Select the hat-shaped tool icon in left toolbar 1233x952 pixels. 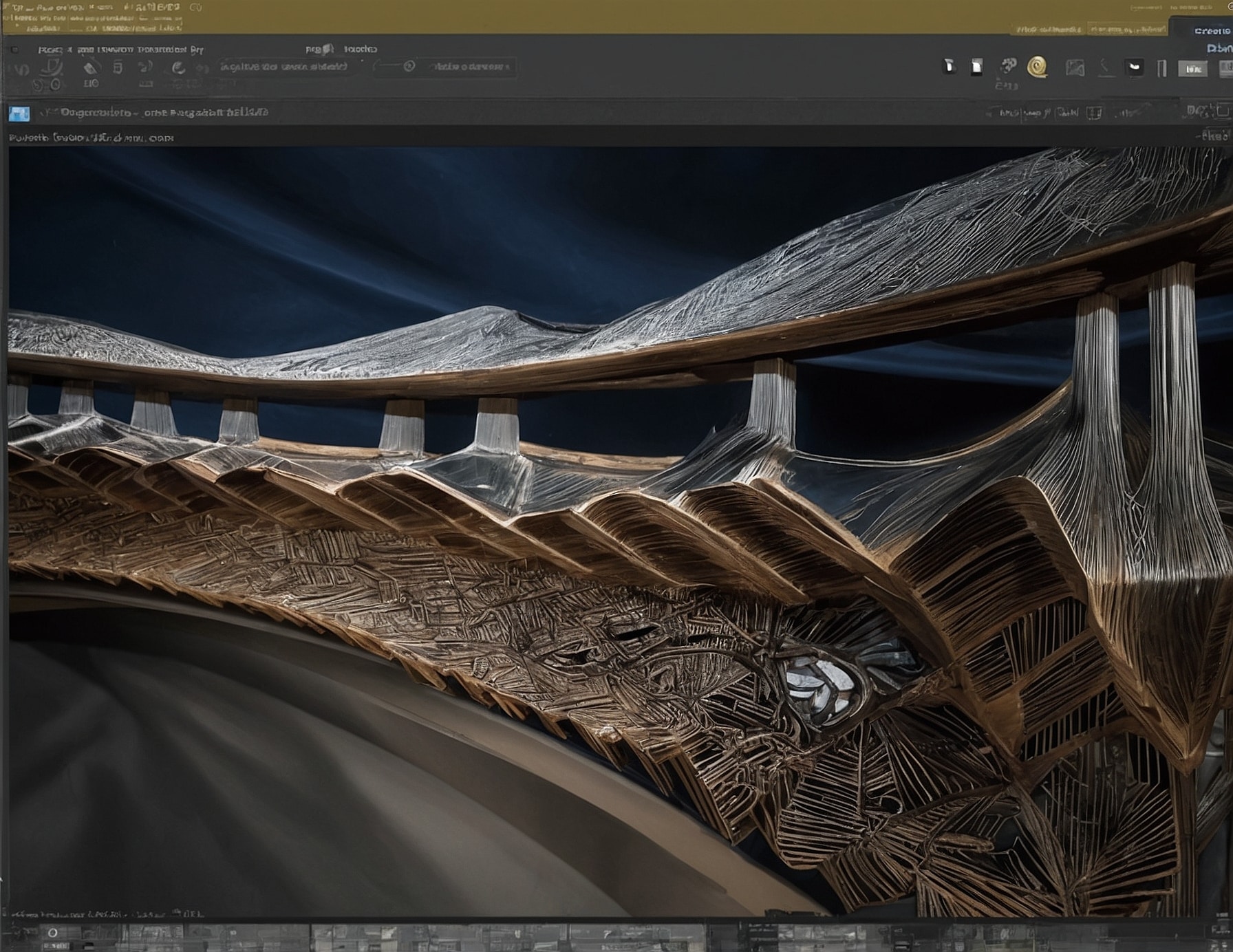52,67
